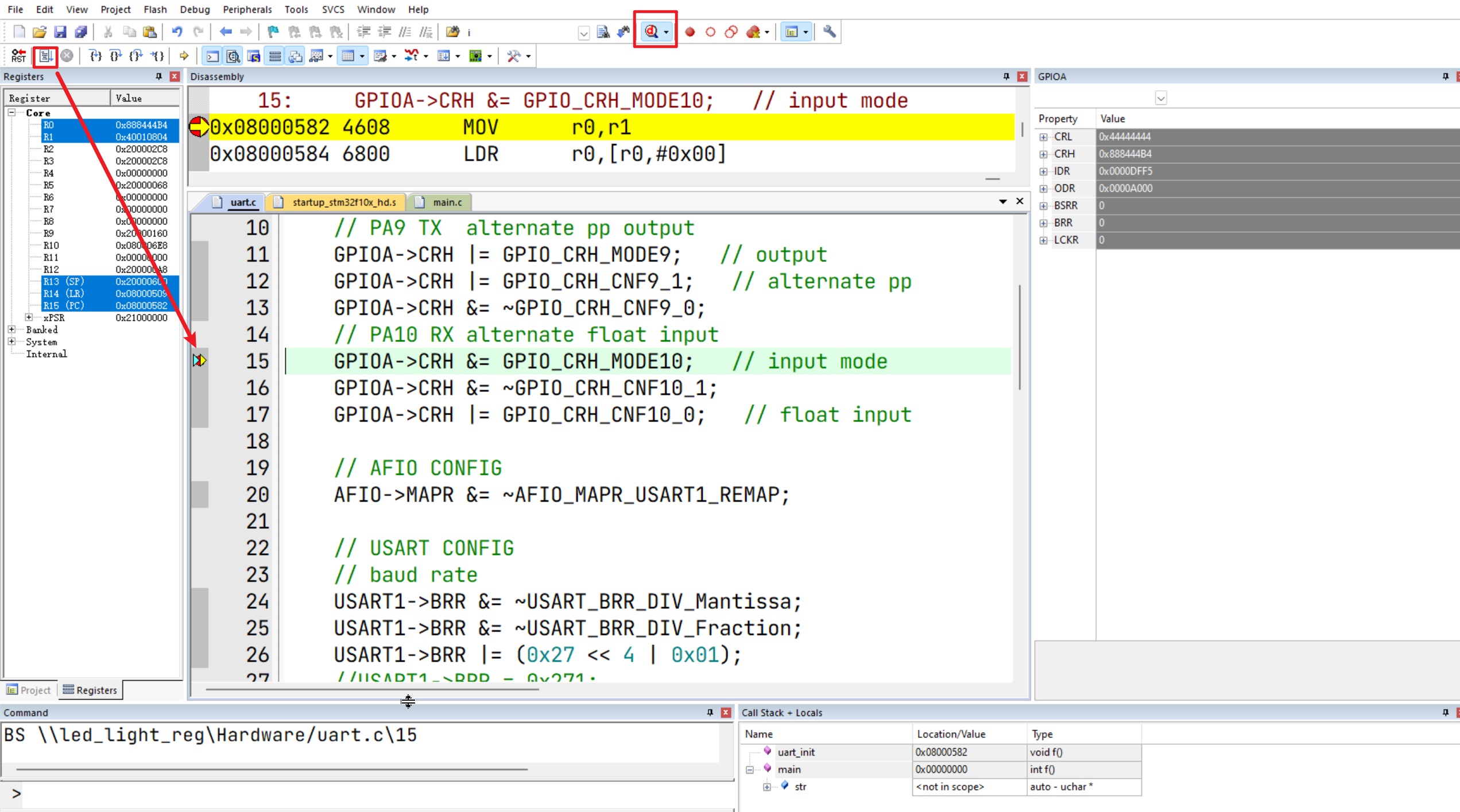Open the Flash menu
Screen dimensions: 1460x812
(155, 9)
